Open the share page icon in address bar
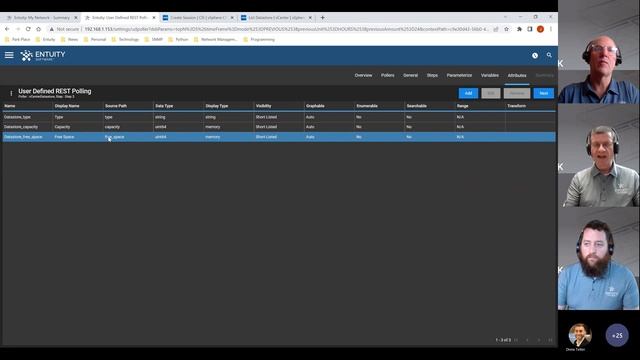Screen dimensions: 640x360 coord(496,29)
